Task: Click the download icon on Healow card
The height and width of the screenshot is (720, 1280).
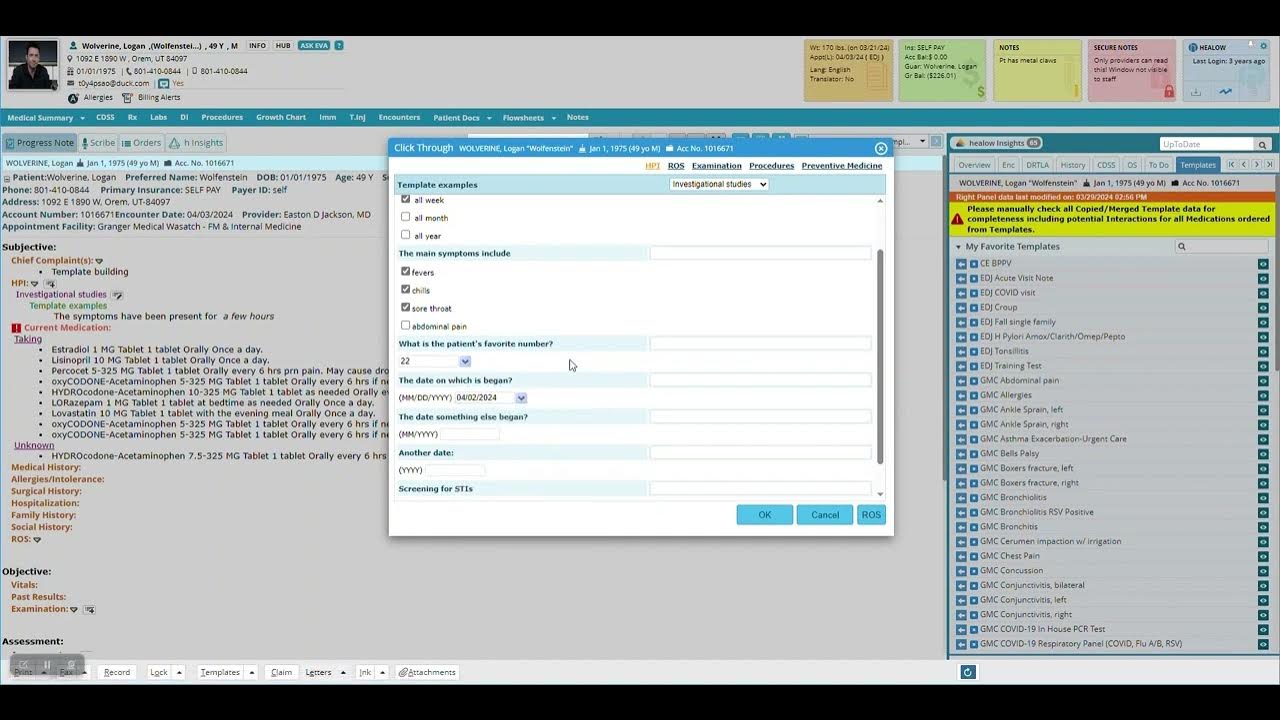Action: pyautogui.click(x=1196, y=92)
